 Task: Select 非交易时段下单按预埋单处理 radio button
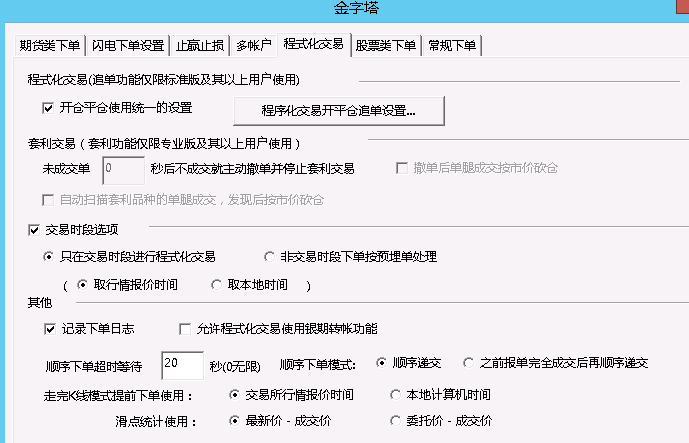pyautogui.click(x=269, y=257)
